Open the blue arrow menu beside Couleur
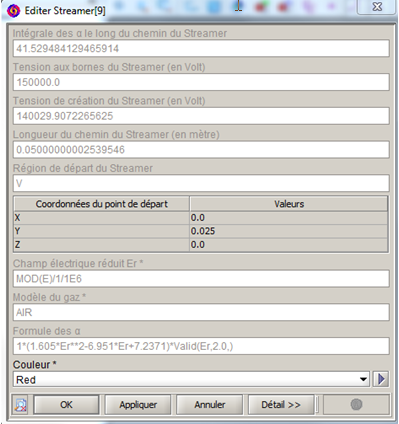399x424 pixels. (381, 379)
